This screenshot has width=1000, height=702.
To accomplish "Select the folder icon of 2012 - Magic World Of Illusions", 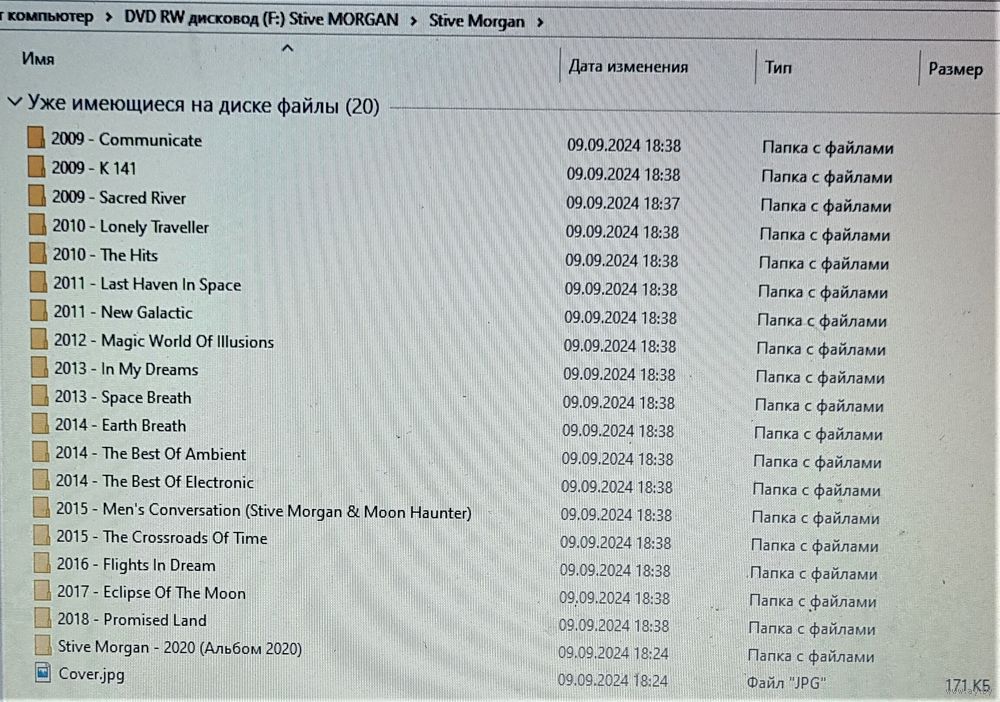I will pyautogui.click(x=40, y=339).
